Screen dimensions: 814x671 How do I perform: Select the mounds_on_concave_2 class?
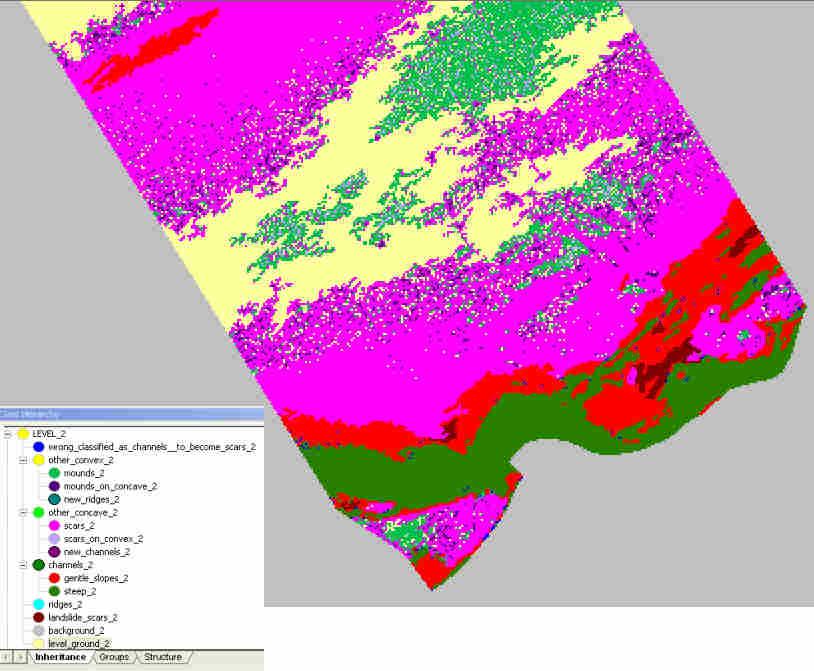(110, 486)
